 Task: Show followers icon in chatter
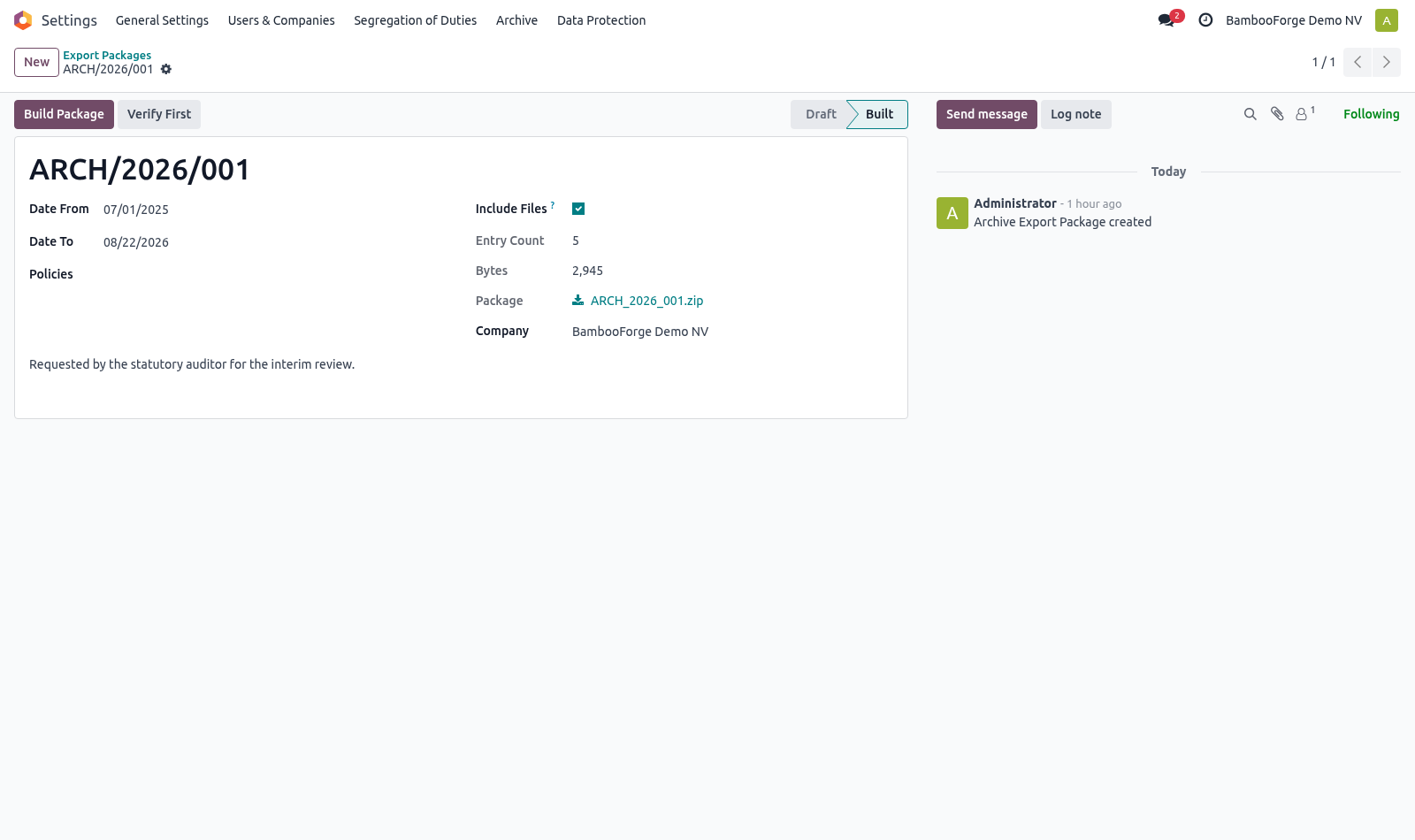1305,113
